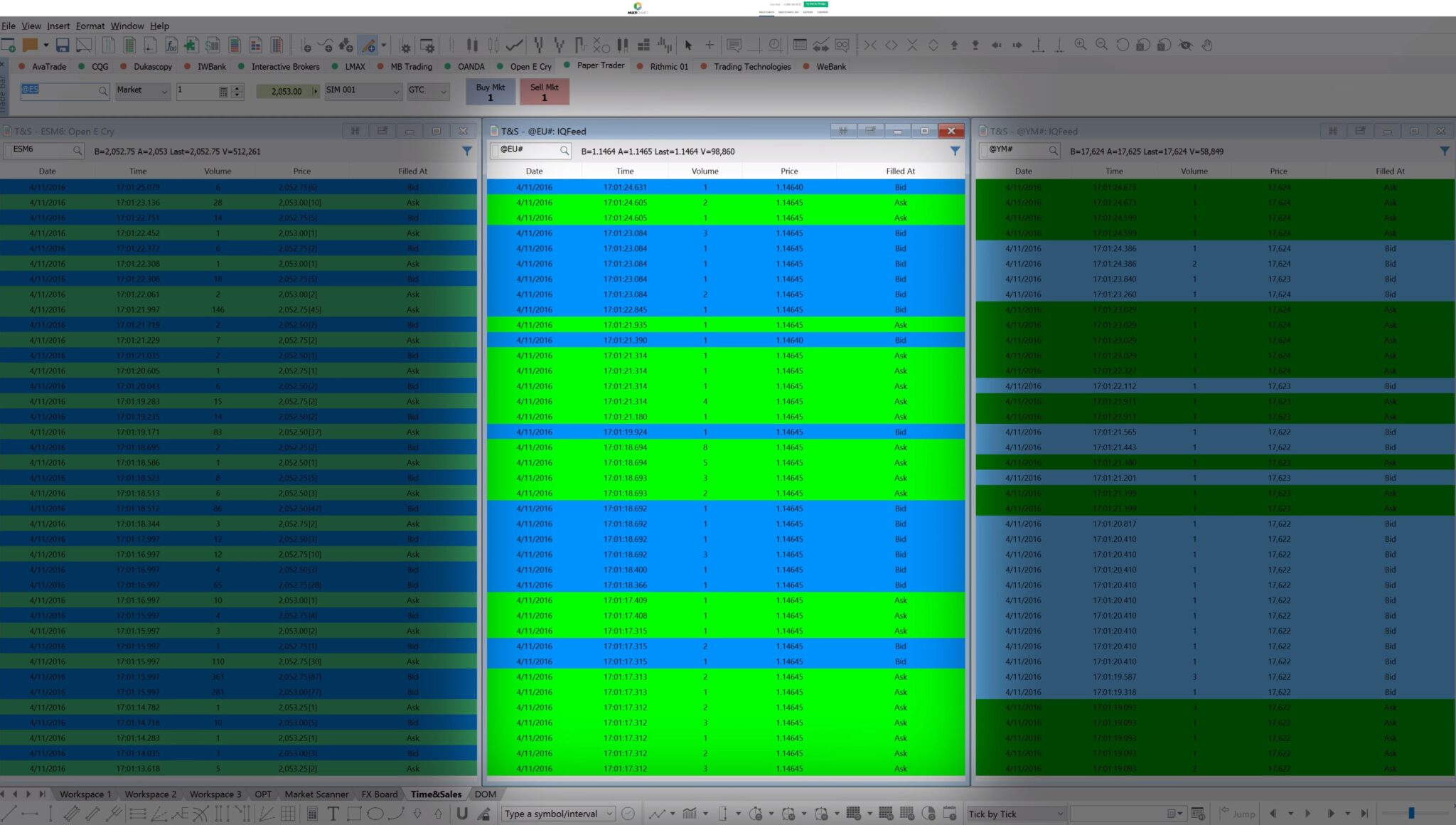Select the Text drawing tool
The height and width of the screenshot is (825, 1456).
tap(332, 814)
